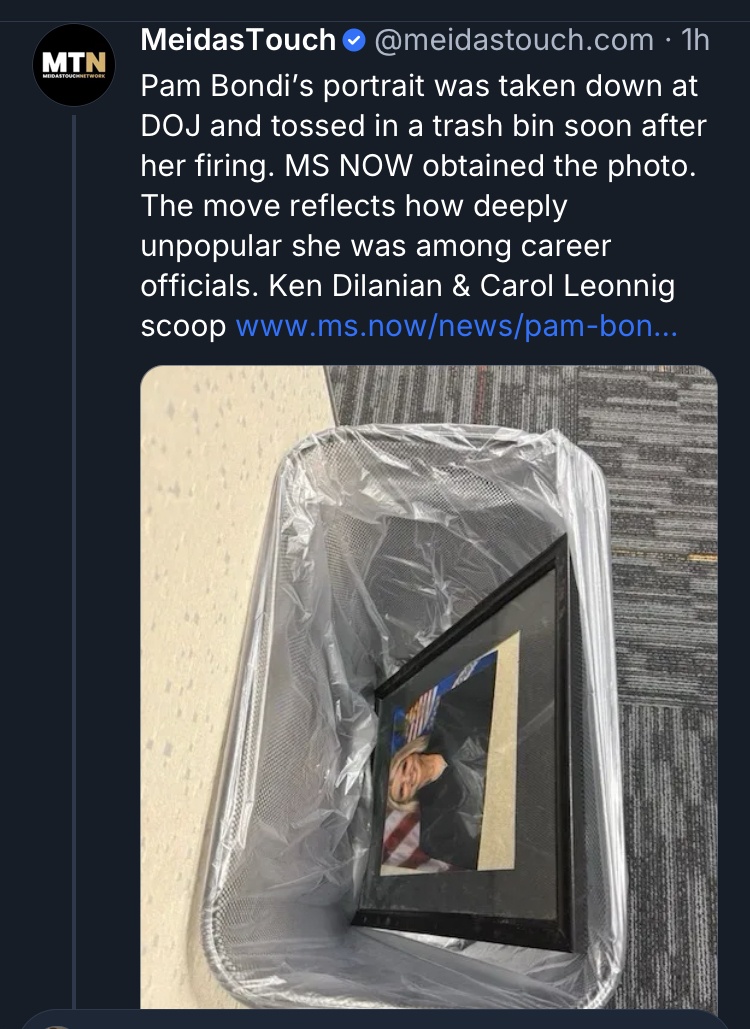Click the @meidastouch.com handle
The width and height of the screenshot is (750, 1029).
pos(513,41)
